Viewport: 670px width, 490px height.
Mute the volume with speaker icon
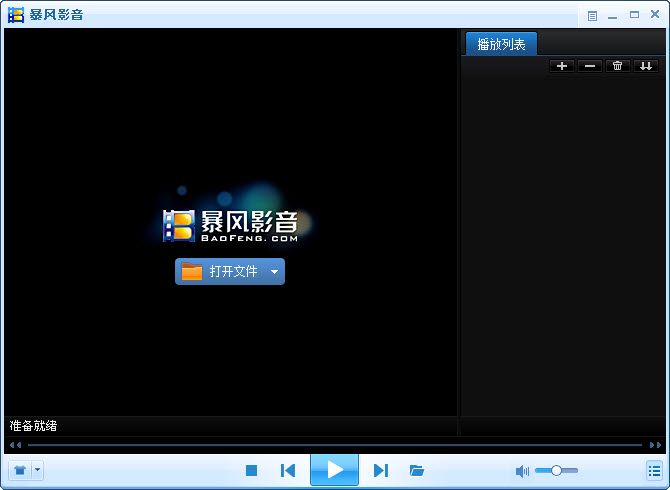click(x=522, y=471)
